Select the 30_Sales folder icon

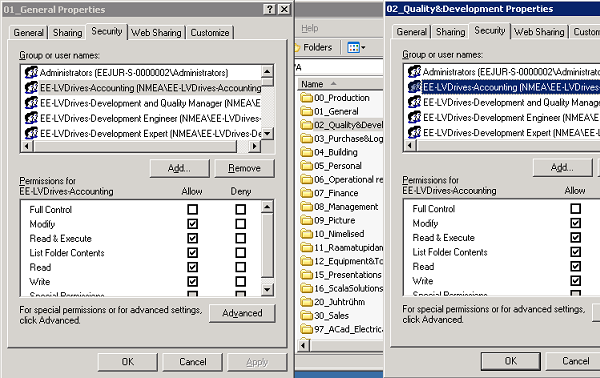307,316
